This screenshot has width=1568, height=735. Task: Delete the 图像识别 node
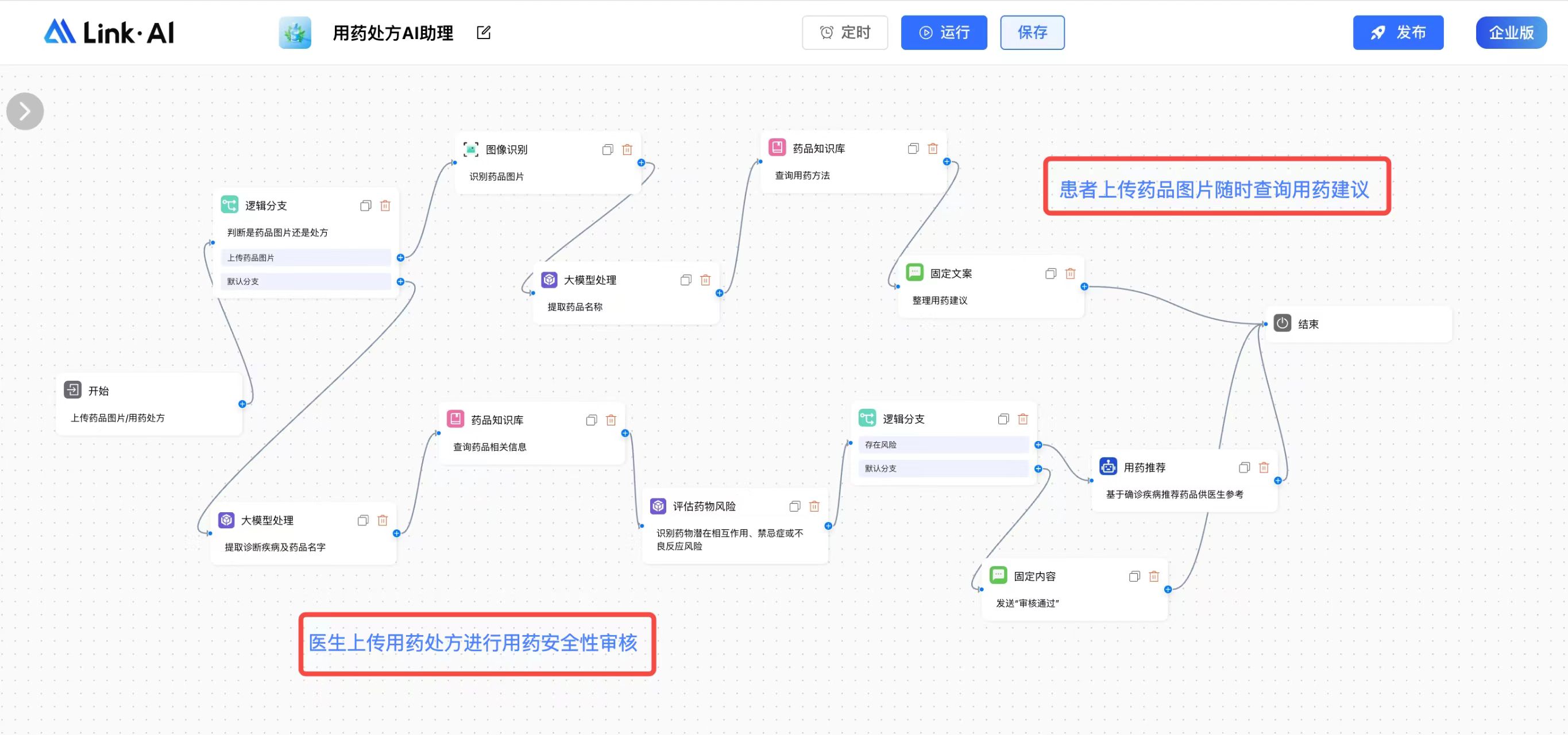pos(627,150)
